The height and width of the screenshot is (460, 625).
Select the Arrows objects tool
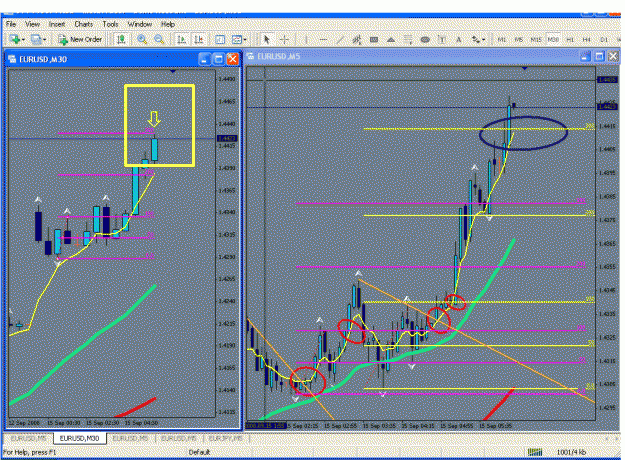pyautogui.click(x=476, y=39)
